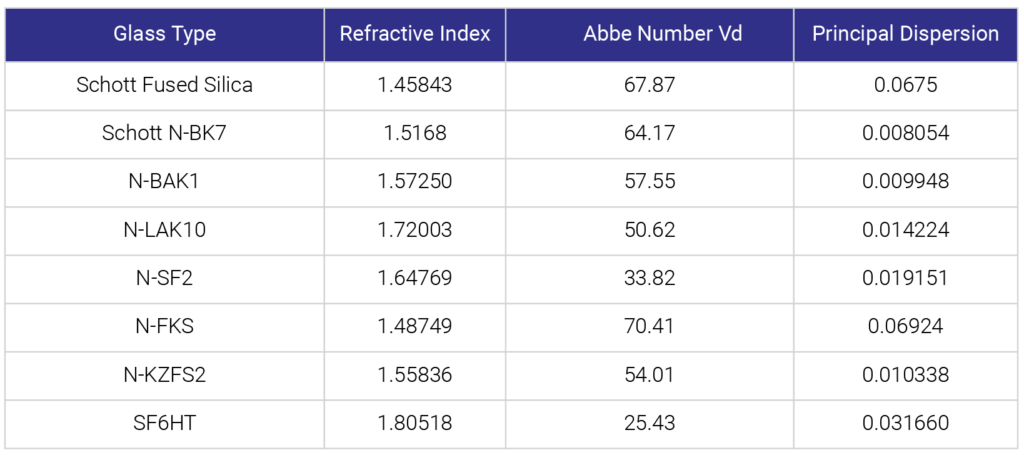Select principal dispersion value 0.014224
This screenshot has width=1024, height=455.
click(x=905, y=230)
